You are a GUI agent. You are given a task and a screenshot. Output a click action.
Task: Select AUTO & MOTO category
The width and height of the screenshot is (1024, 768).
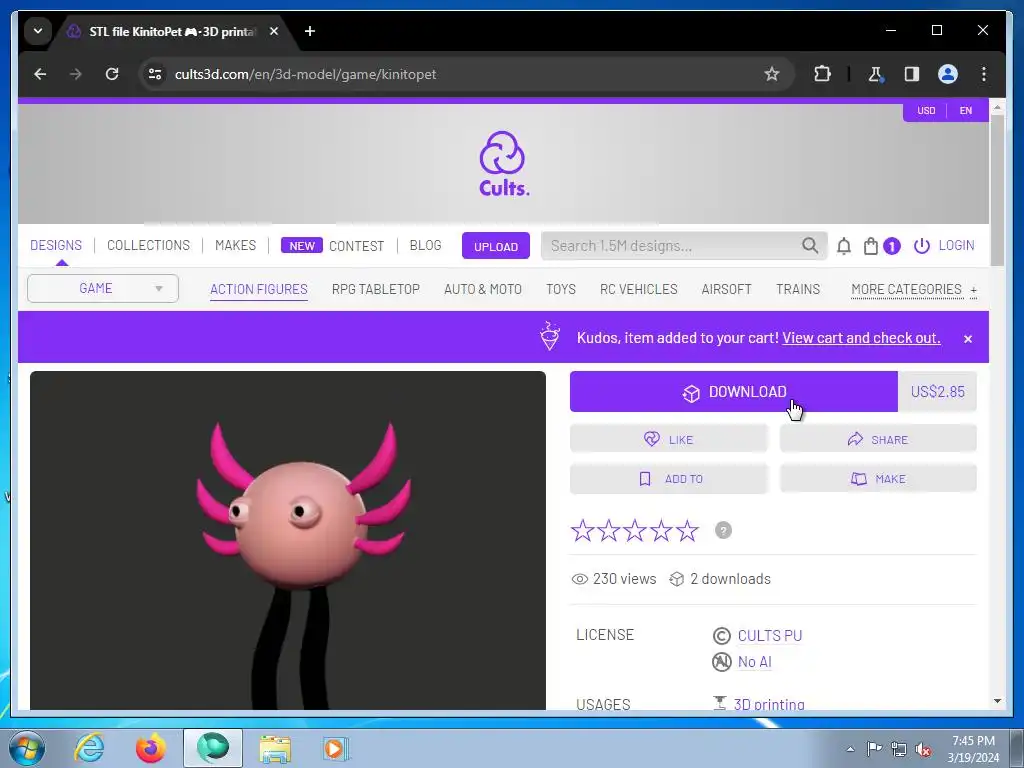click(483, 289)
